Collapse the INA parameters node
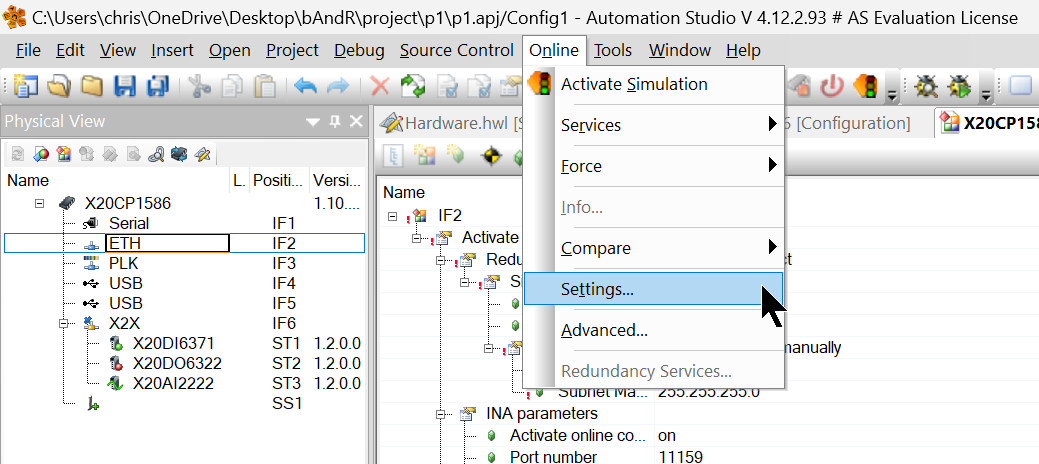Viewport: 1039px width, 464px height. coord(441,414)
